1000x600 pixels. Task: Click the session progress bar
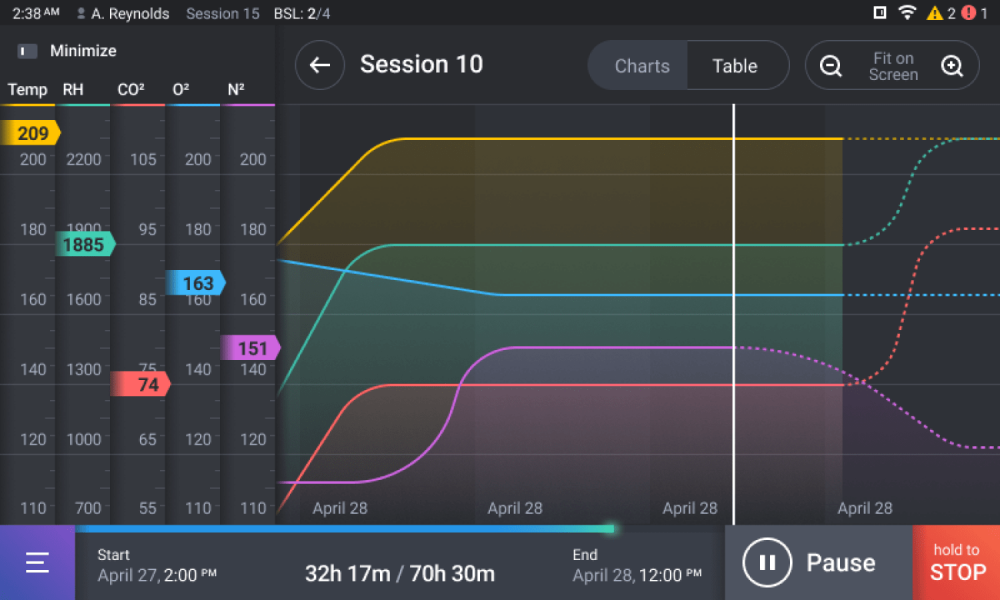pos(345,529)
